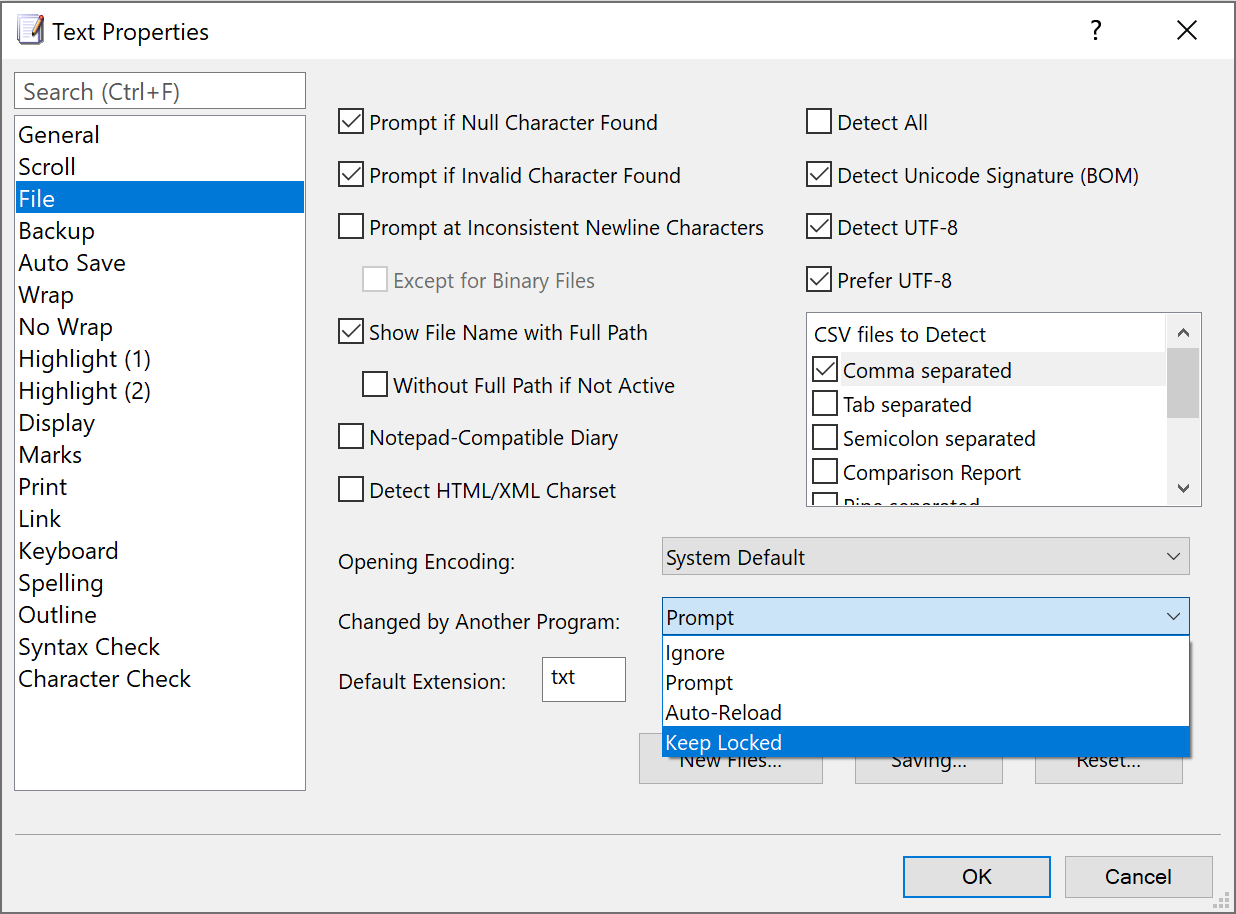Choose Keep Locked from the dropdown list

click(x=926, y=742)
